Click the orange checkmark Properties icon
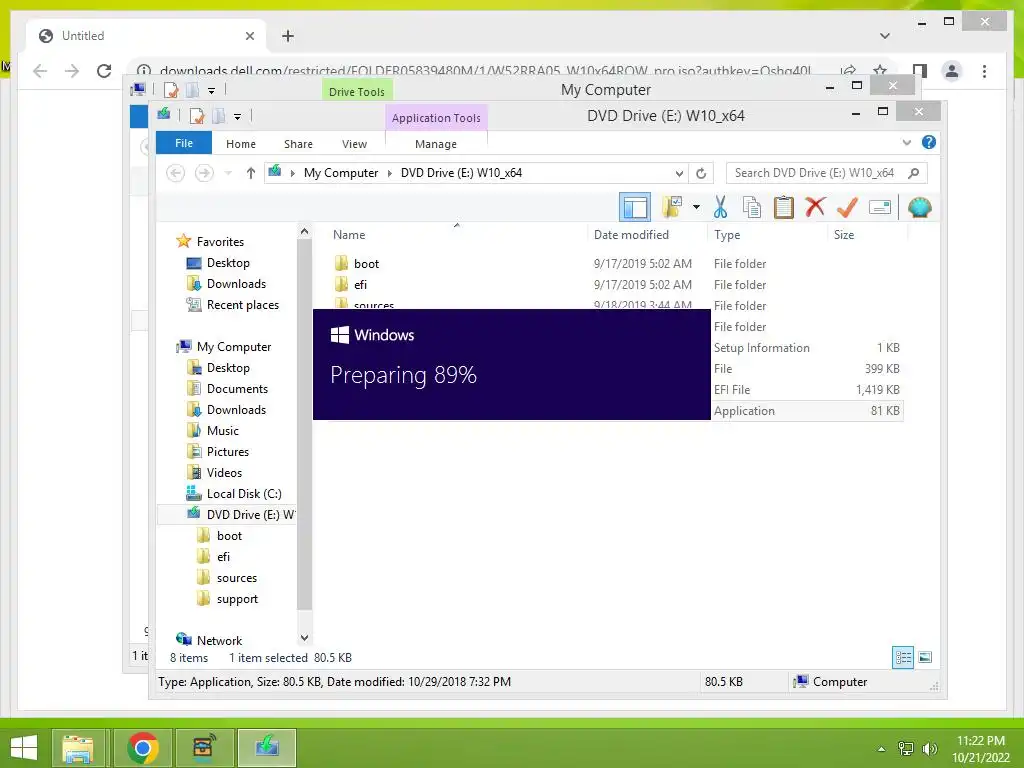 (x=847, y=208)
